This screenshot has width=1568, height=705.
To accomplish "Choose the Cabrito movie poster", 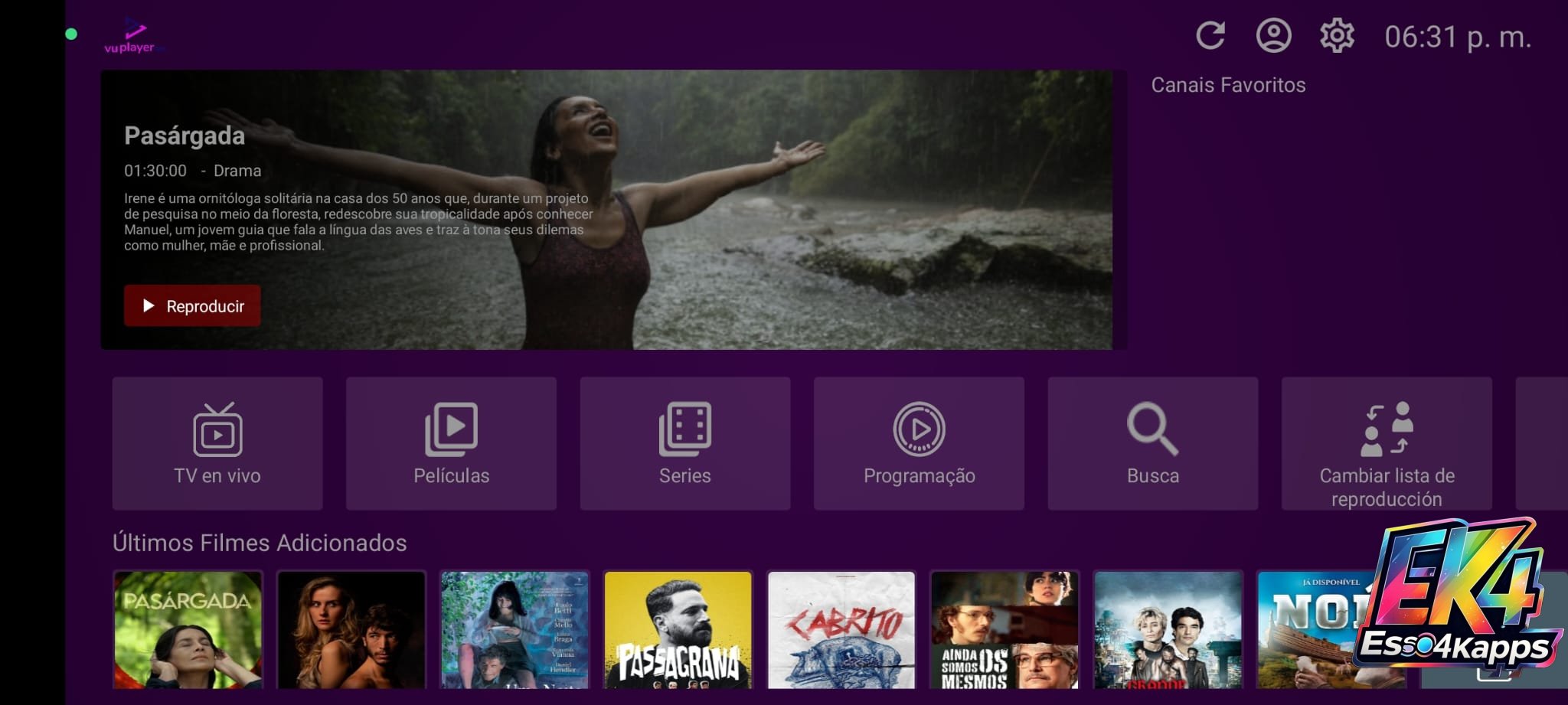I will coord(841,629).
